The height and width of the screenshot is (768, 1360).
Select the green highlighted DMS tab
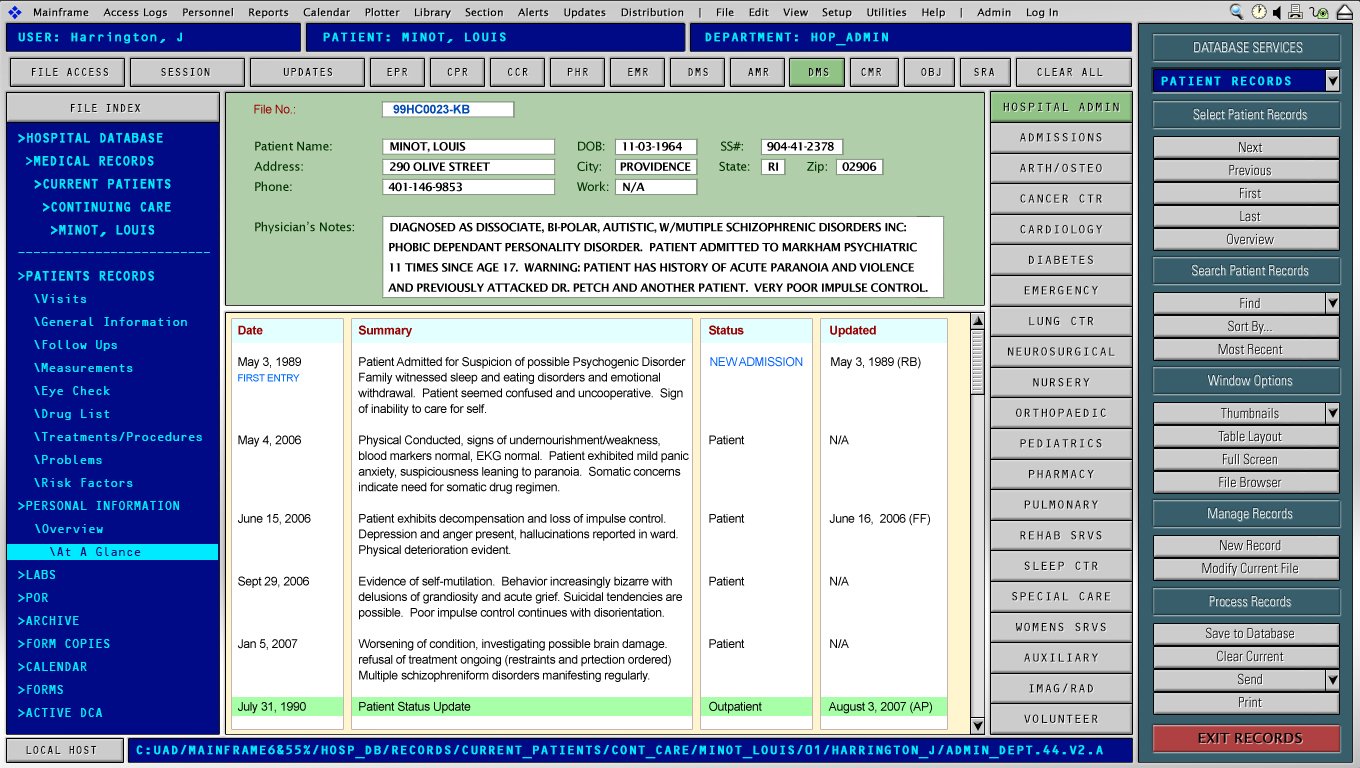(818, 72)
